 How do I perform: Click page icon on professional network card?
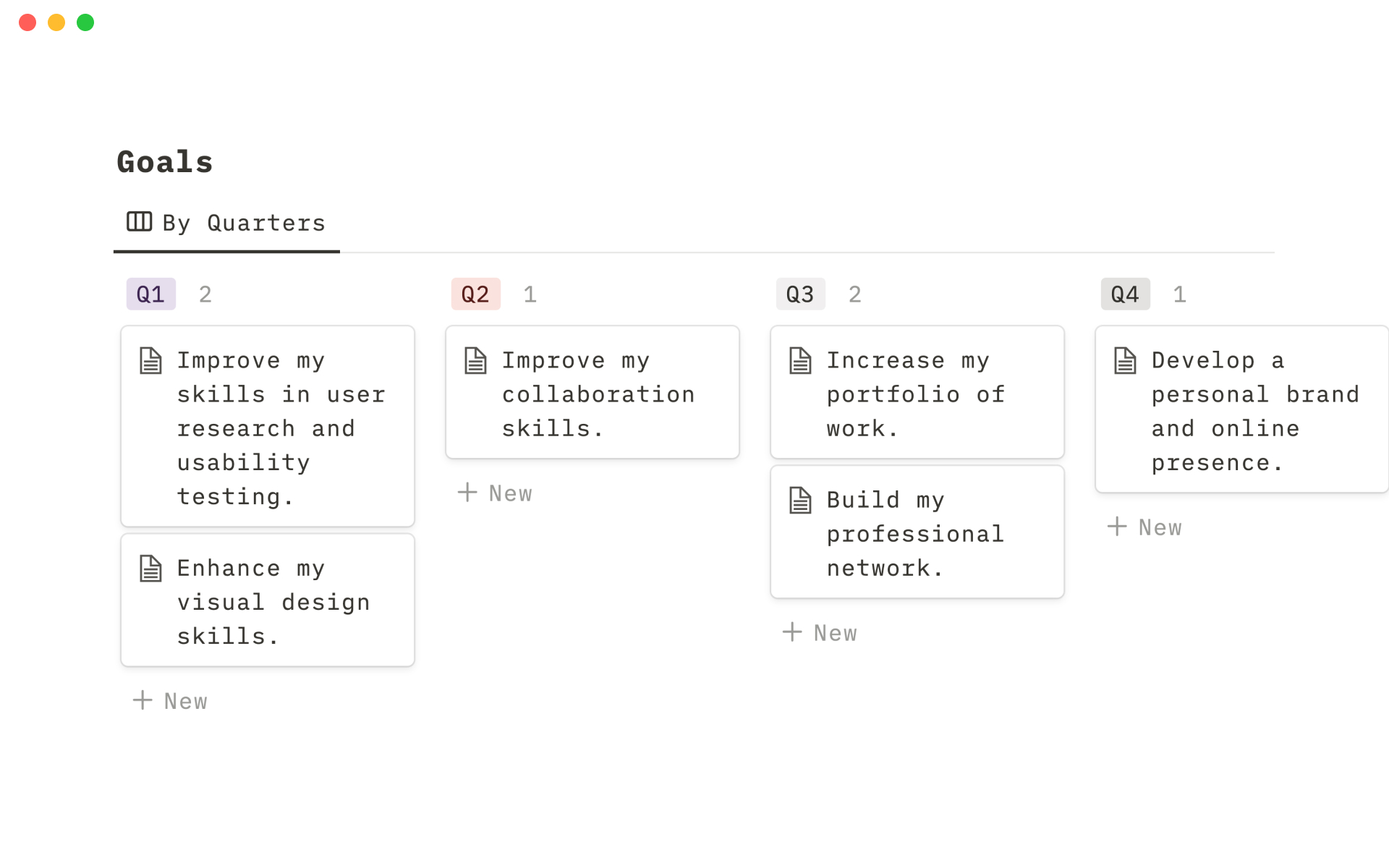coord(800,500)
